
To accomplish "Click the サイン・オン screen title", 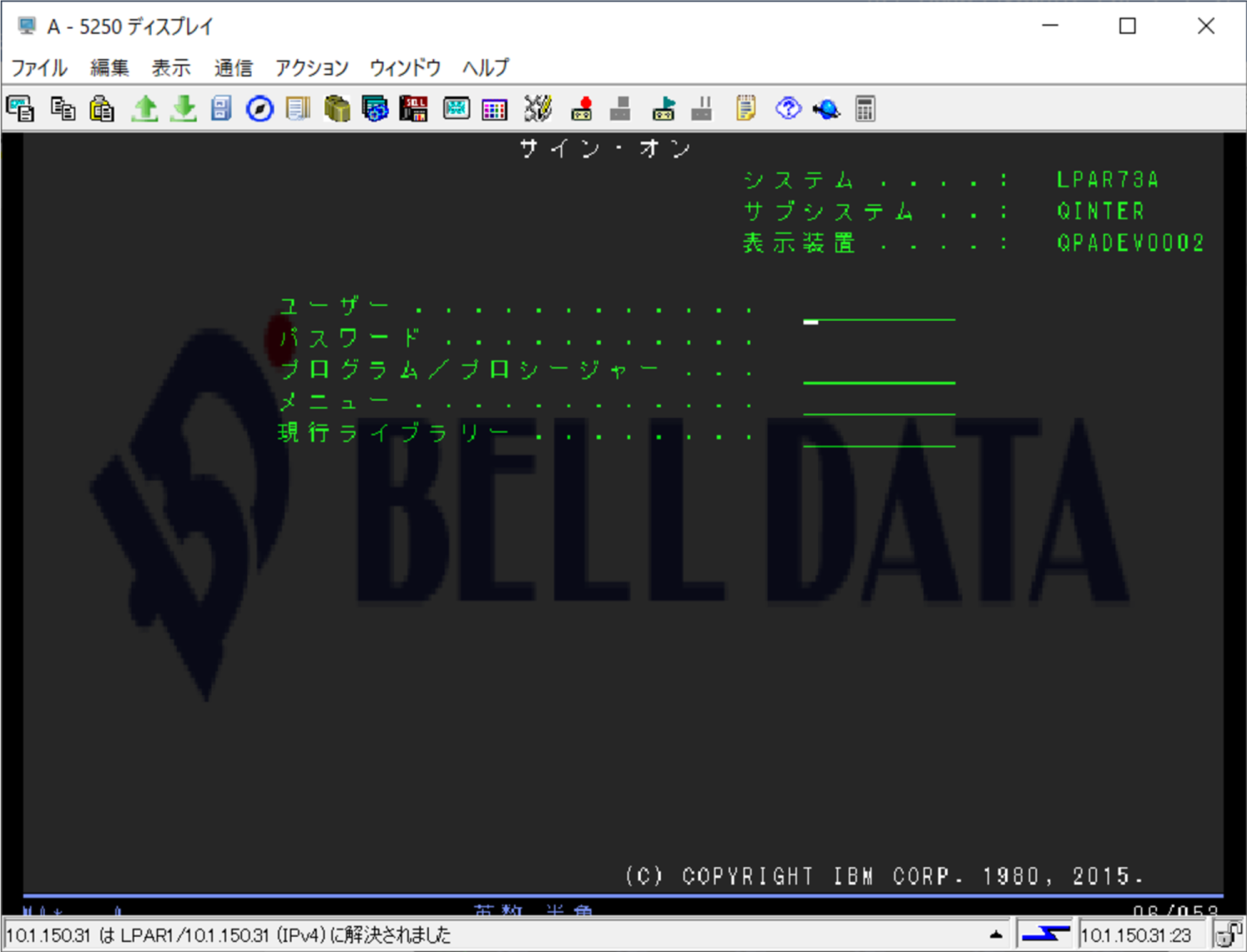I will click(605, 149).
